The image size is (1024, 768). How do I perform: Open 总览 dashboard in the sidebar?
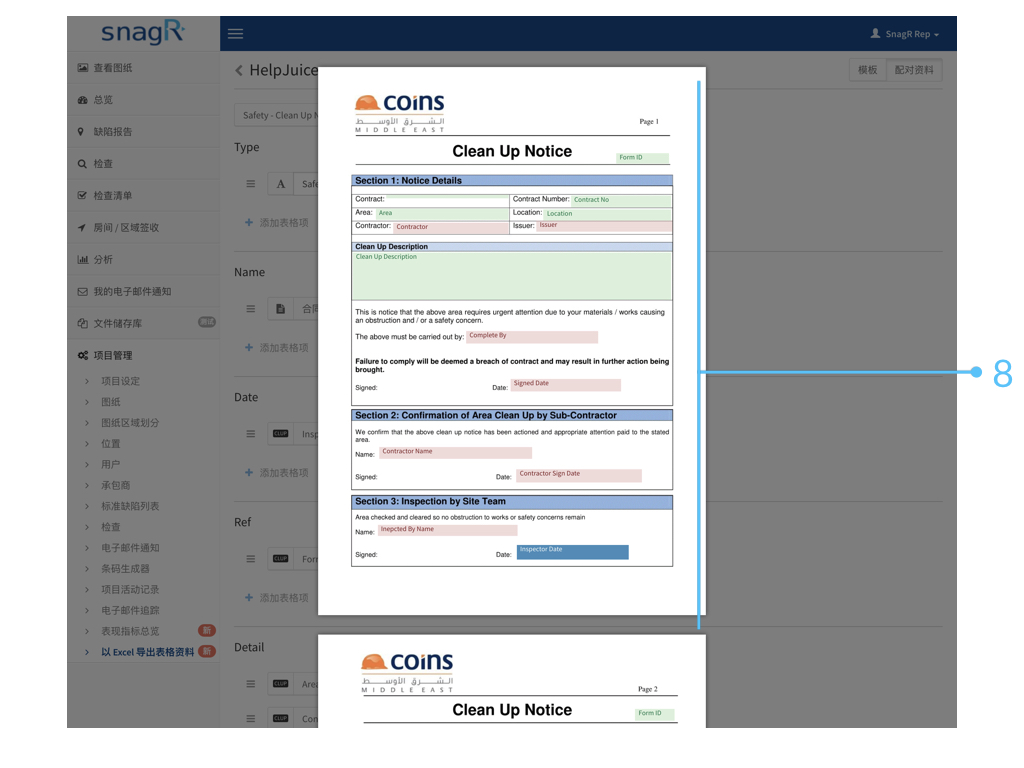143,100
